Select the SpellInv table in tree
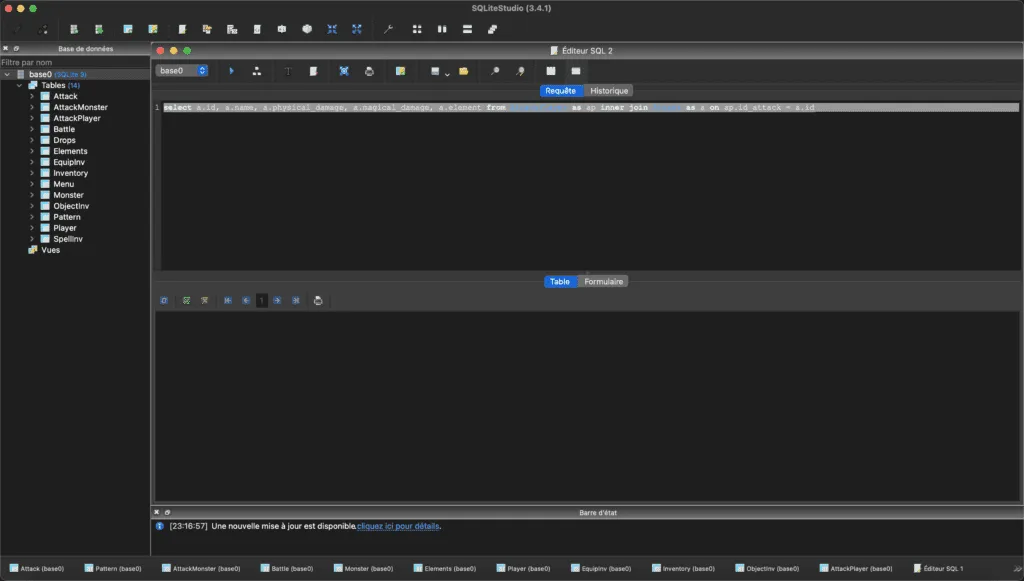Screen dimensions: 1024x581 point(68,239)
